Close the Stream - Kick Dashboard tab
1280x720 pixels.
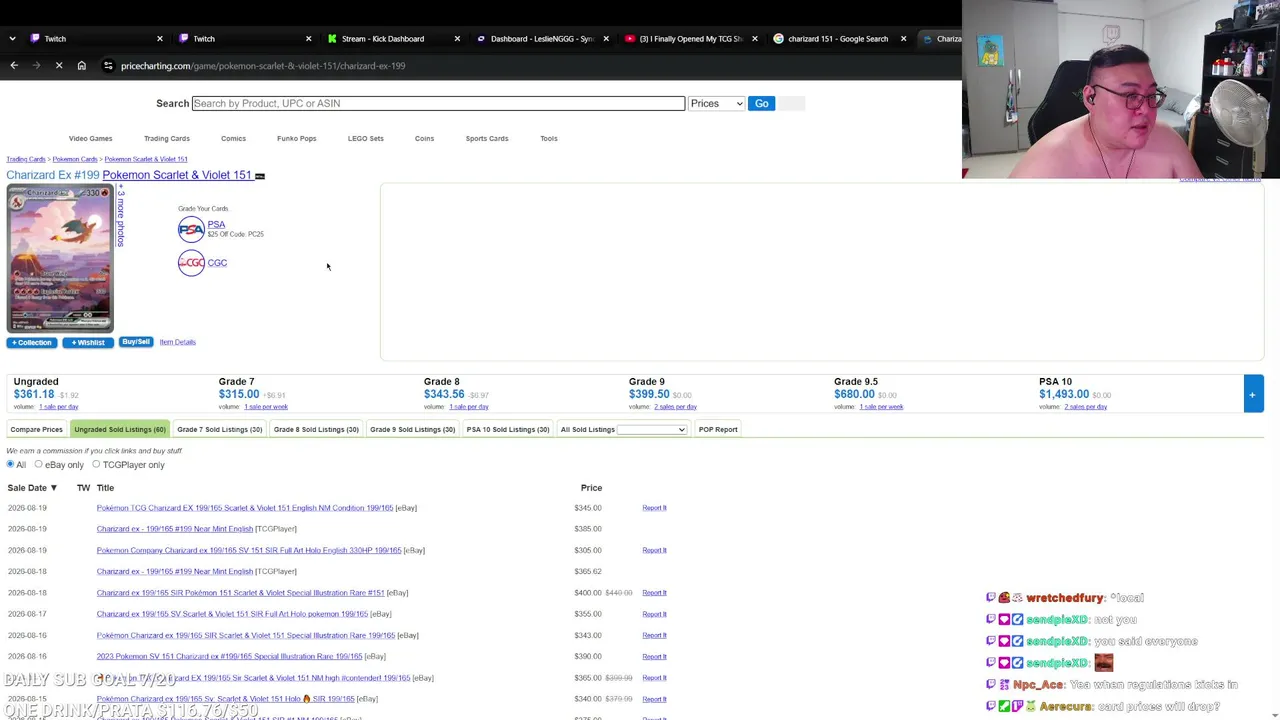click(x=457, y=39)
